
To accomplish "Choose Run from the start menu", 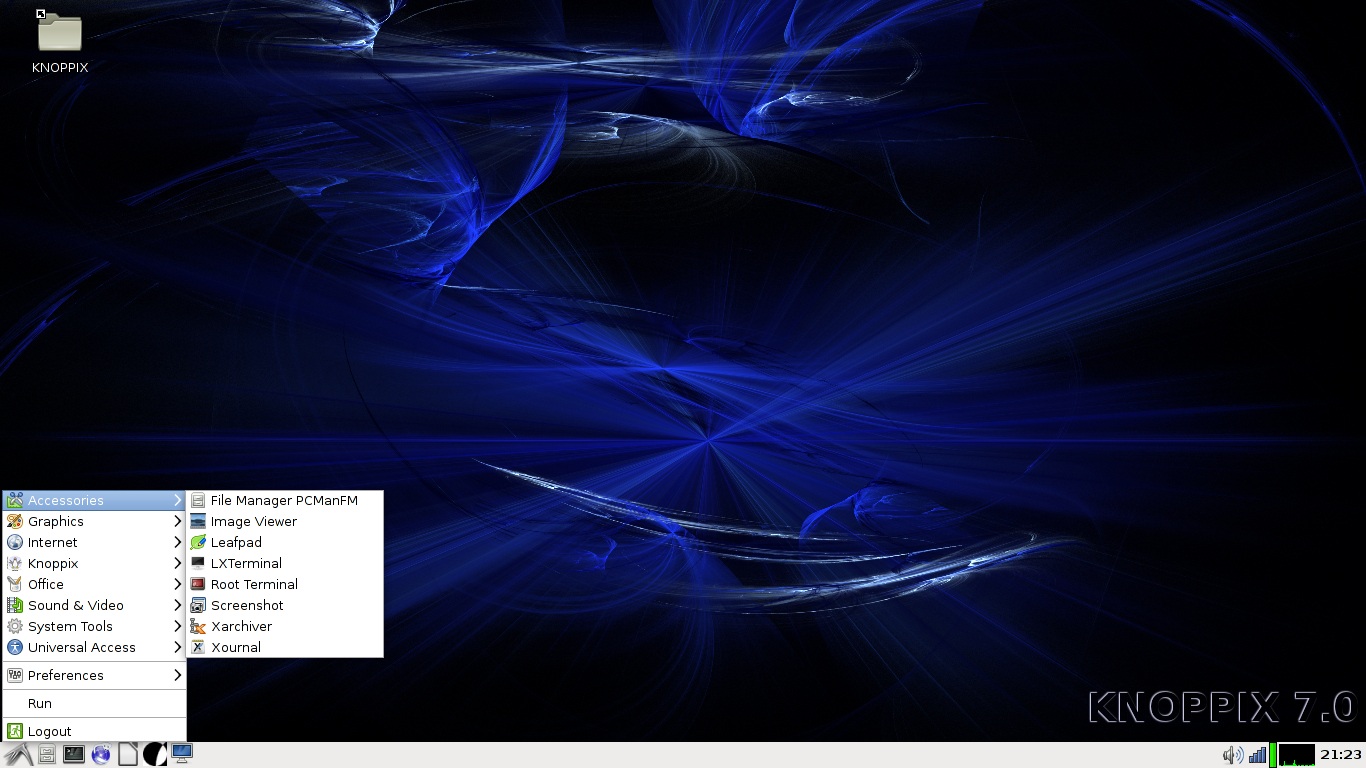I will [x=94, y=703].
